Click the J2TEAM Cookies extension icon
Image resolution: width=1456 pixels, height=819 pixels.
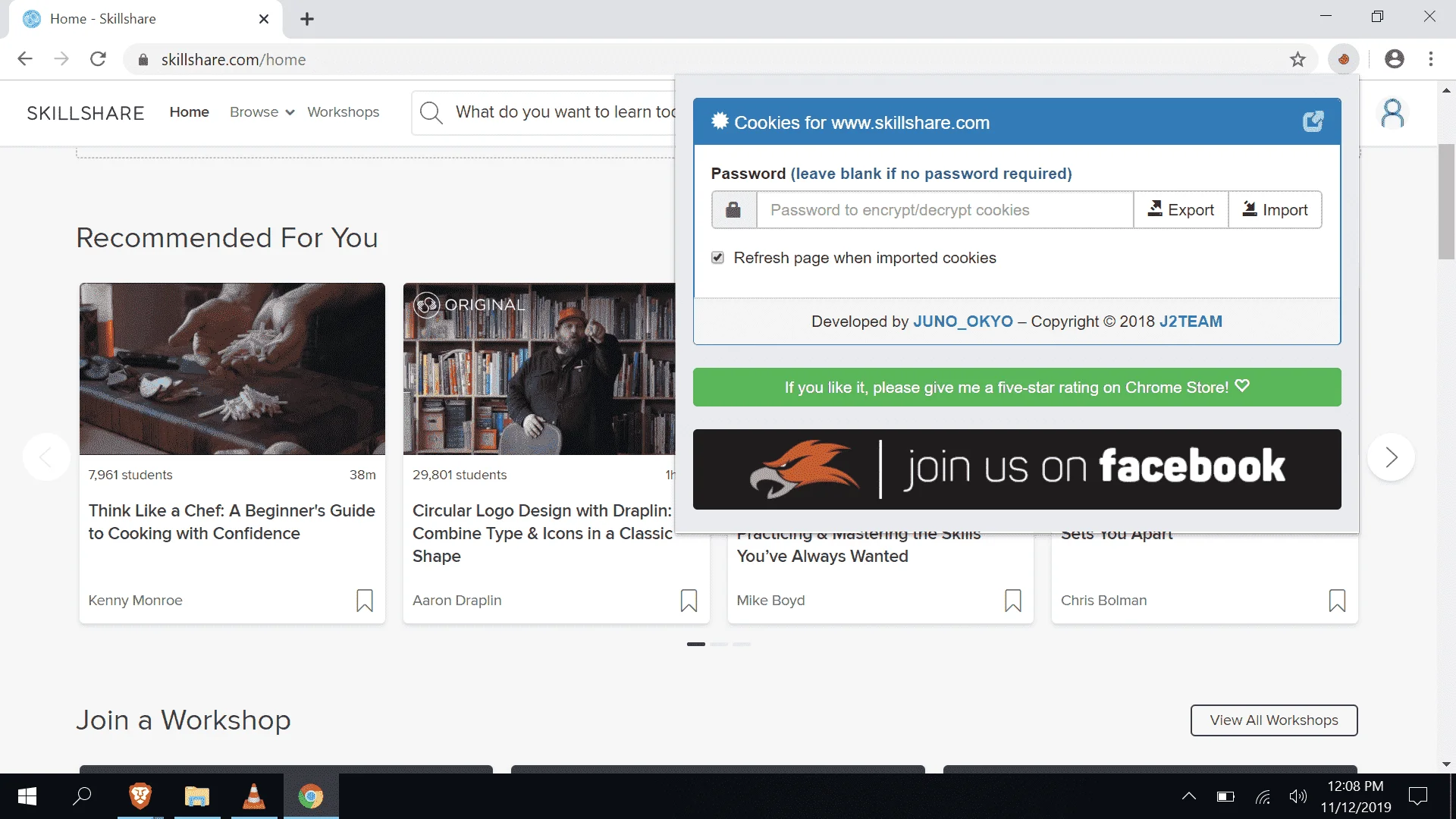click(x=1343, y=59)
